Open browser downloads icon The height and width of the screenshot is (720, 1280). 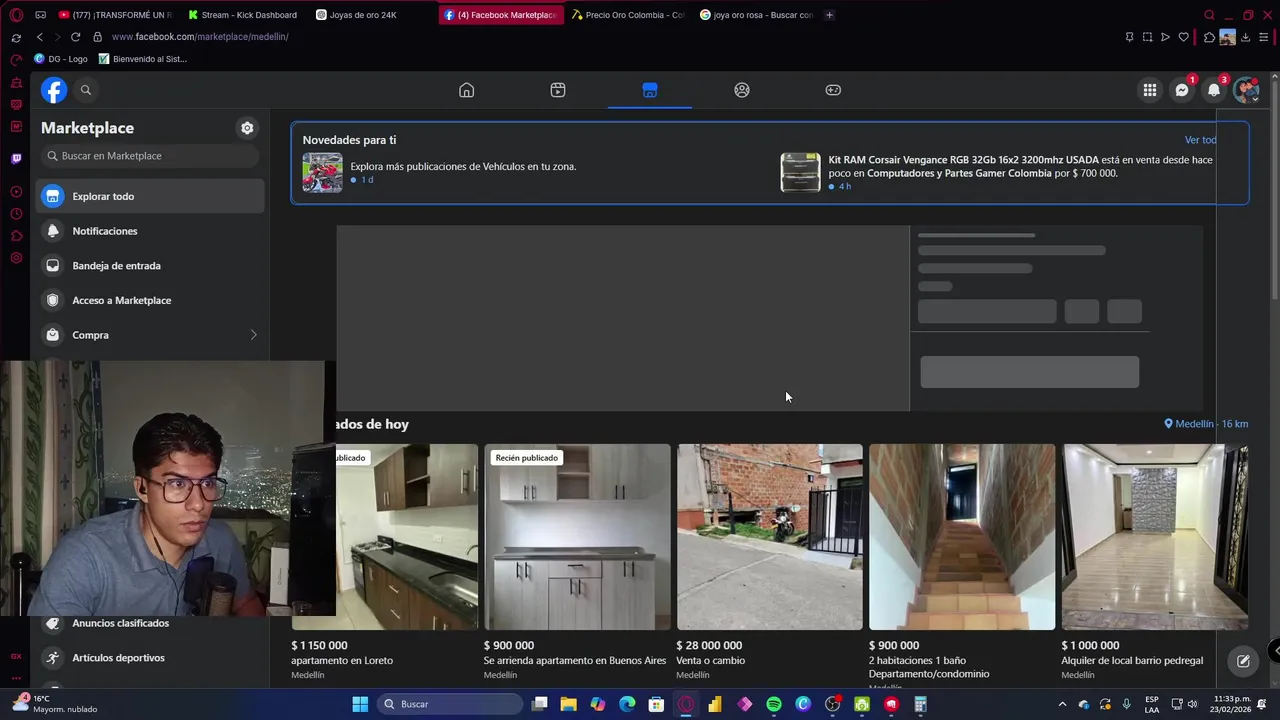pos(1245,37)
